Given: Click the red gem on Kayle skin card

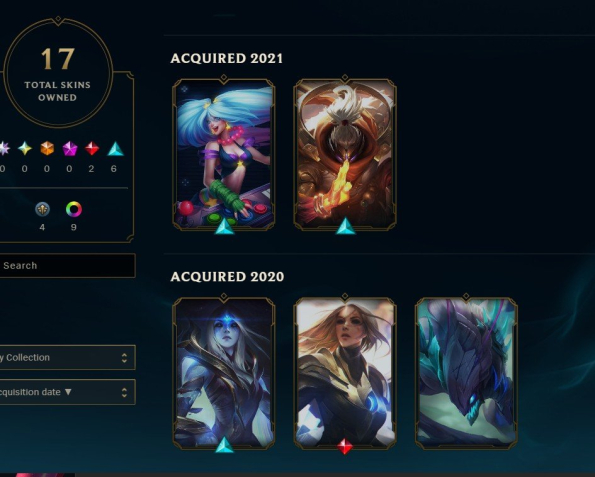Looking at the screenshot, I should coord(345,446).
